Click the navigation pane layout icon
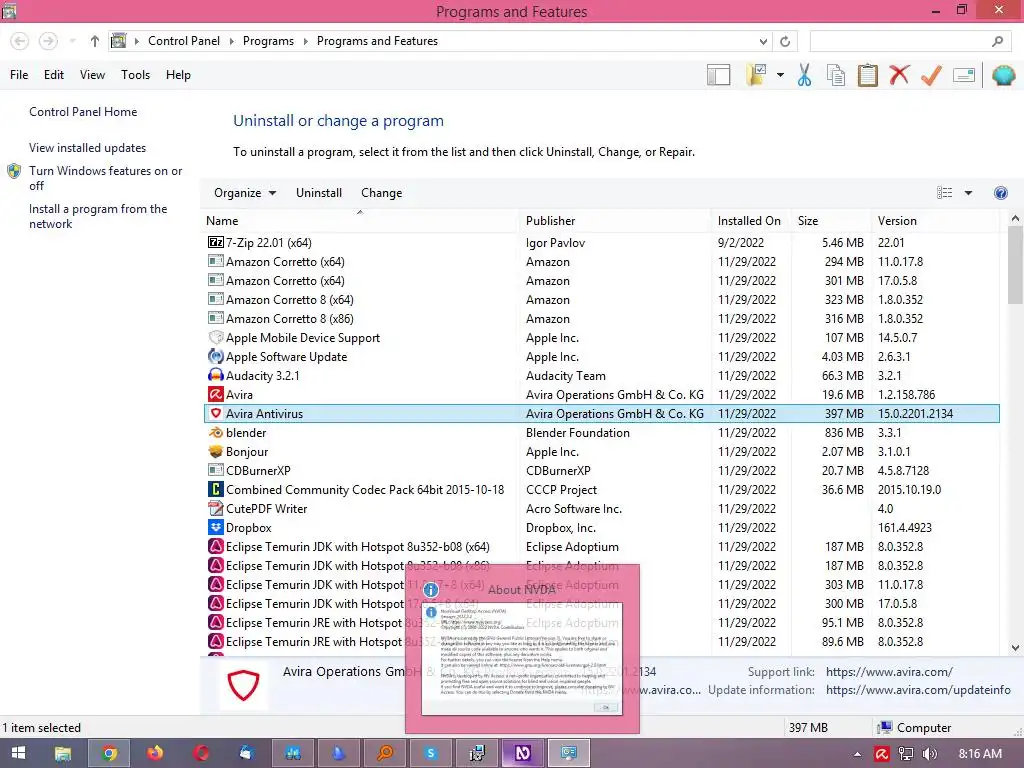Screen dimensions: 1024x768 pos(718,75)
